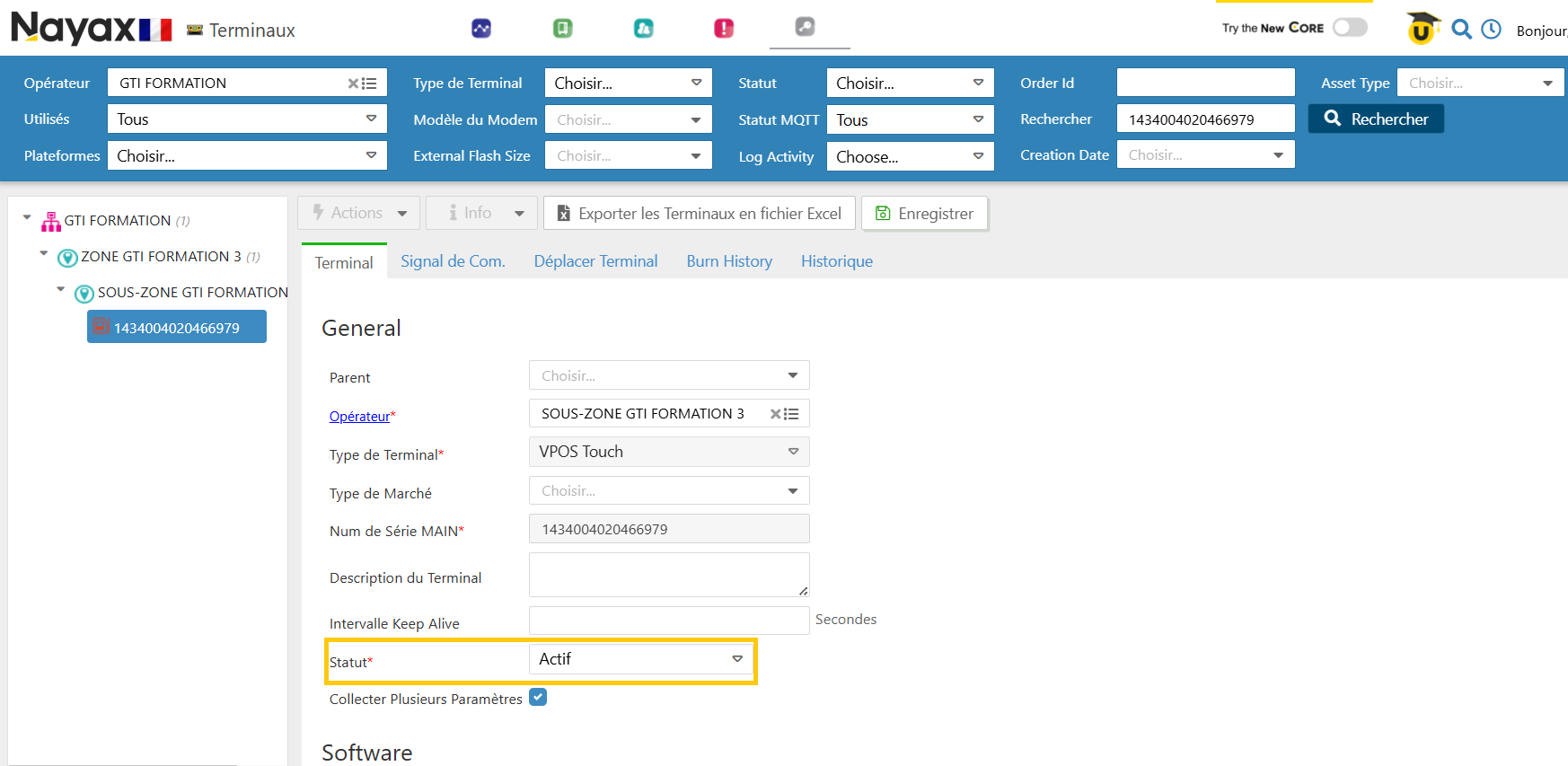
Task: Open Type de Marché dropdown
Action: (669, 490)
